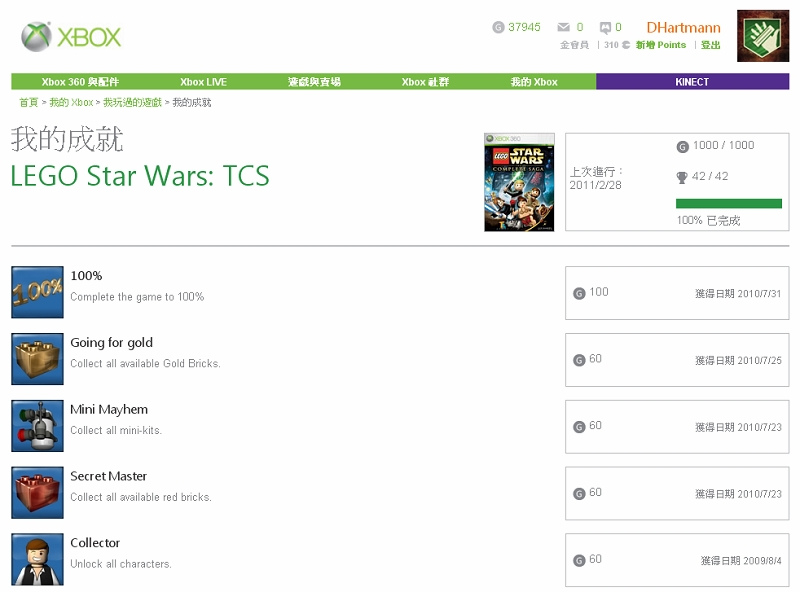
Task: Click the 我玩過的遊戲 breadcrumb link
Action: (x=133, y=102)
